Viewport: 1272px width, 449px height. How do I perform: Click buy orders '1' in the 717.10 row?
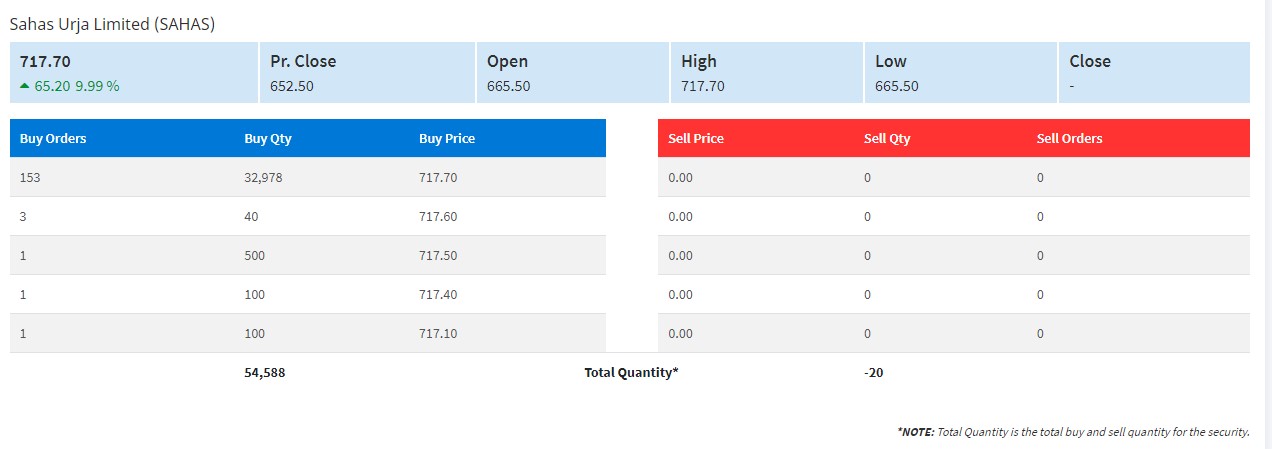point(23,333)
